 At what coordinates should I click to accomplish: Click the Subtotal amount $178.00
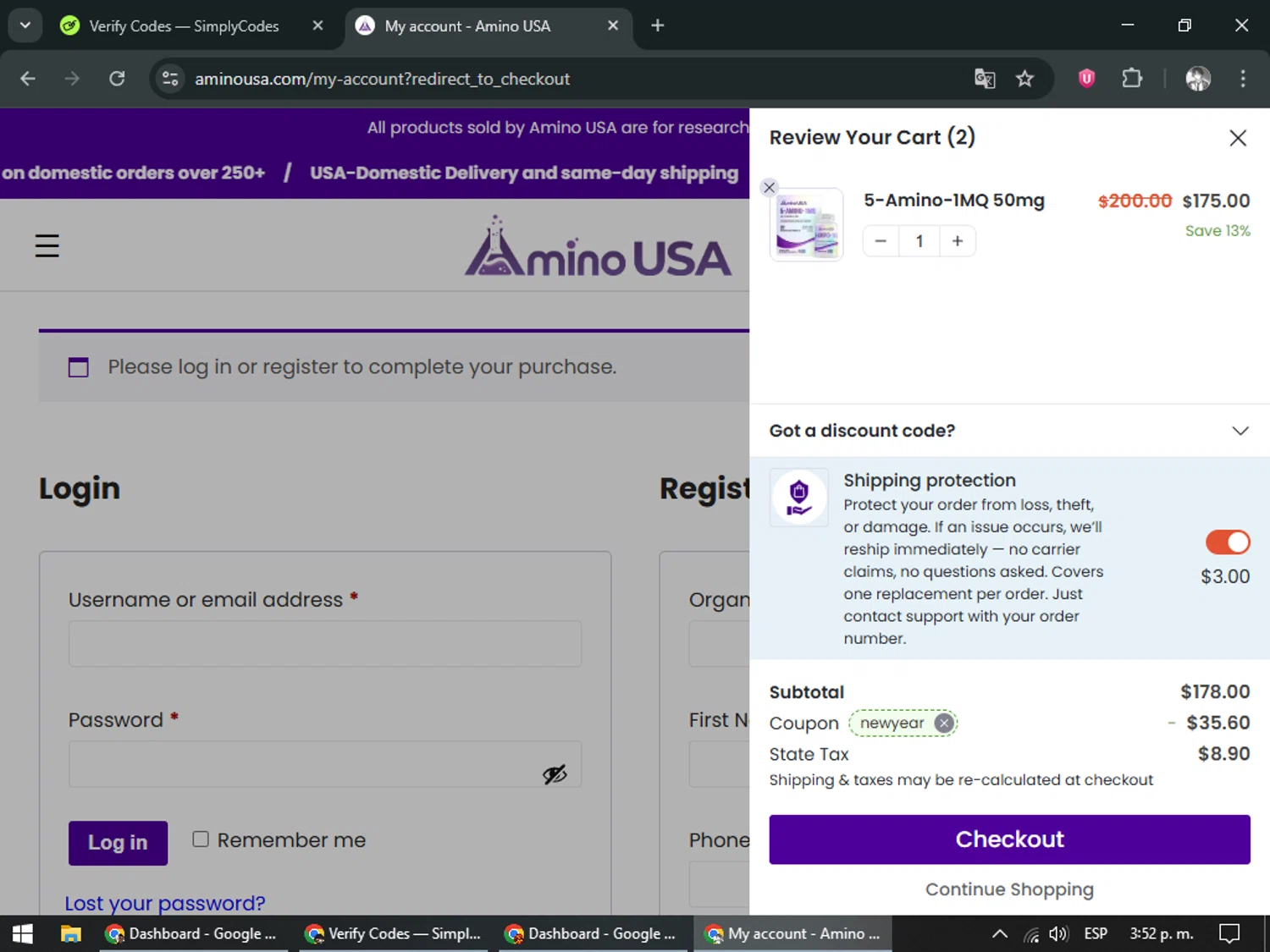(1215, 691)
